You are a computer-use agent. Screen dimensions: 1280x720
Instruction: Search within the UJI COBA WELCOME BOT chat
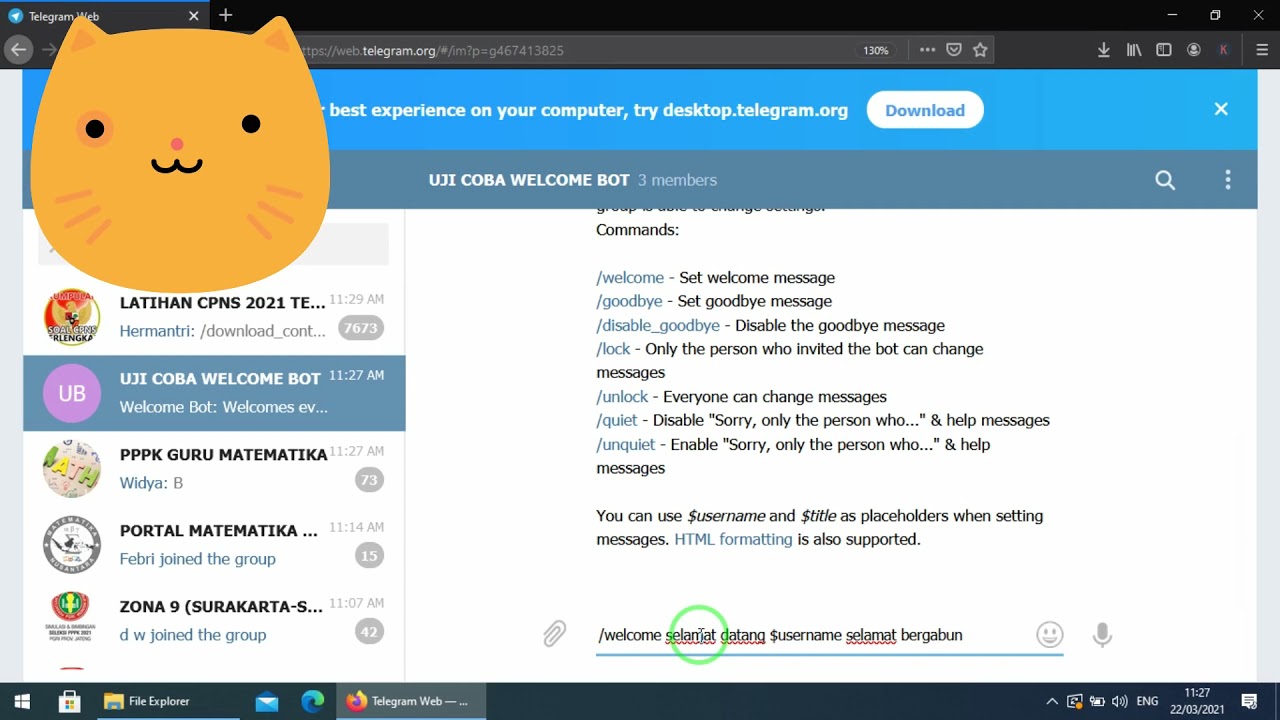(x=1165, y=180)
